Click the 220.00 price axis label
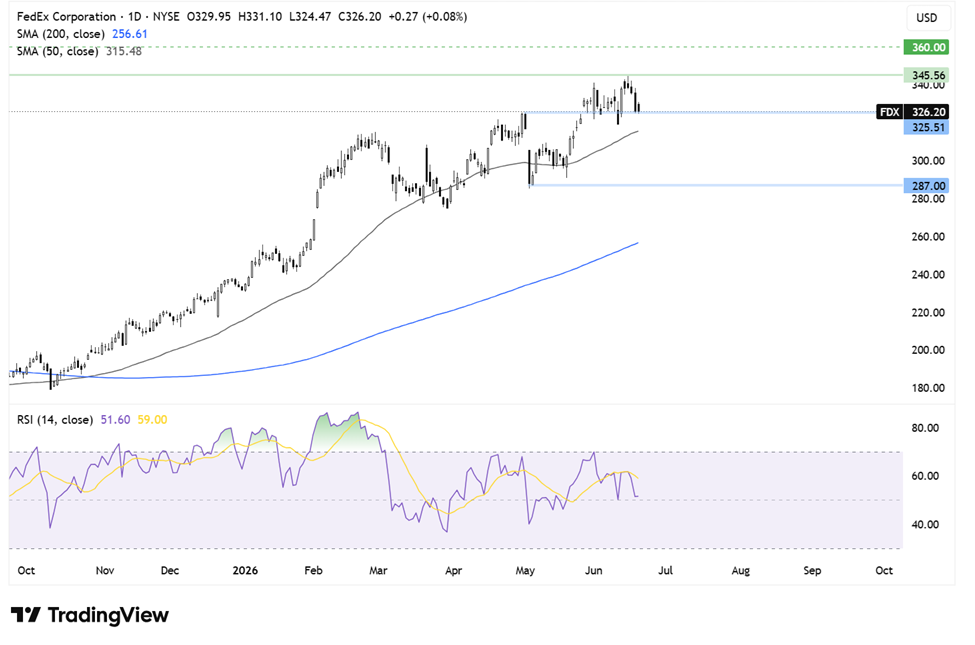This screenshot has width=975, height=645. pyautogui.click(x=928, y=313)
